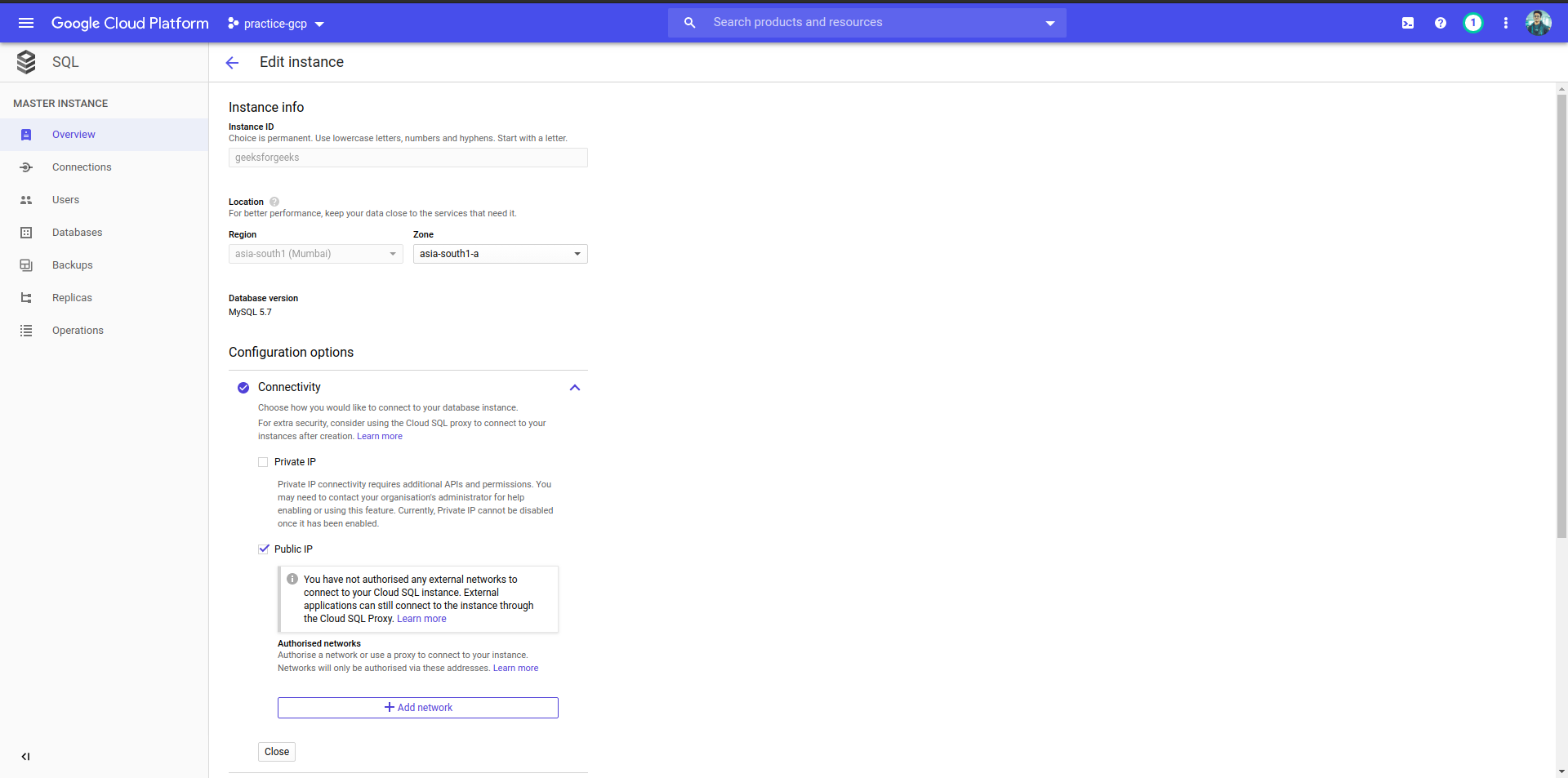The width and height of the screenshot is (1568, 778).
Task: Open the Users menu item
Action: pos(105,200)
